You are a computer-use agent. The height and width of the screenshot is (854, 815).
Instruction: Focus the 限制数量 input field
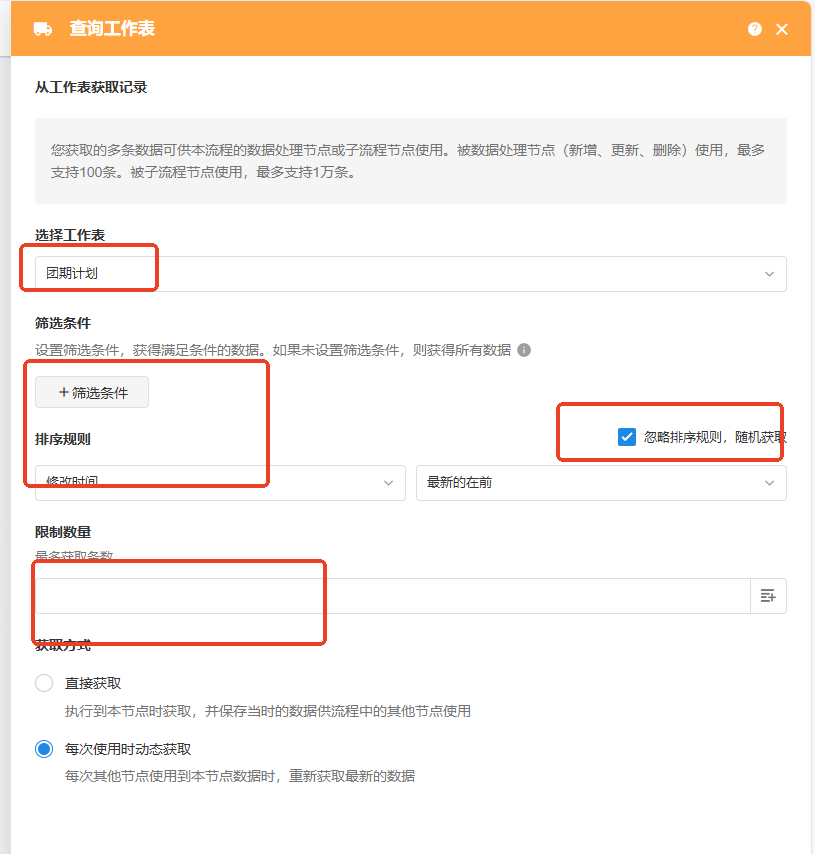pyautogui.click(x=392, y=596)
